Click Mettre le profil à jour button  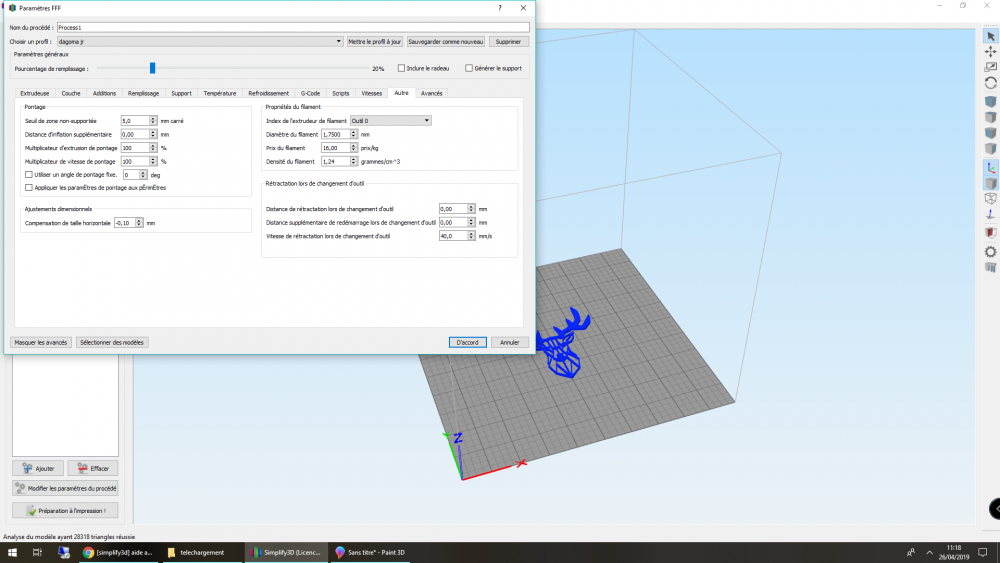tap(374, 41)
